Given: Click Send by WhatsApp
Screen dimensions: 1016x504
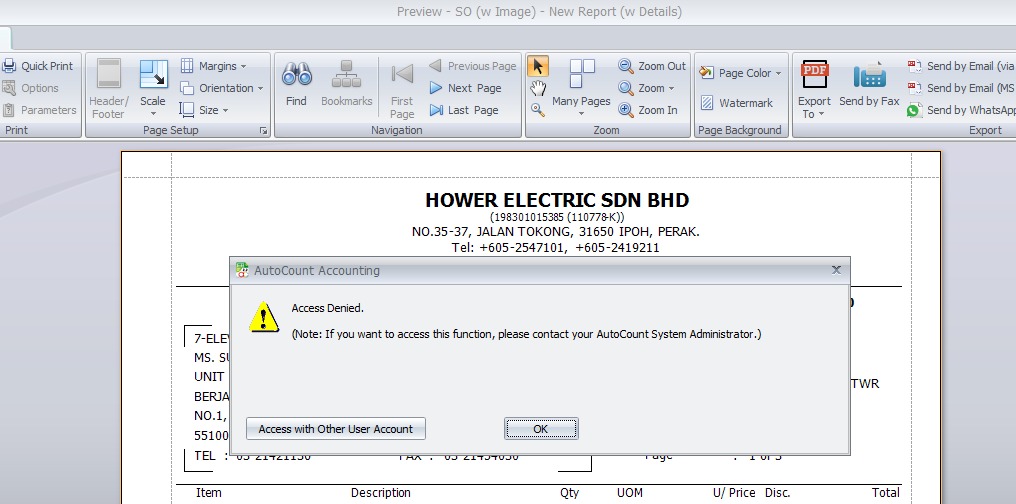Looking at the screenshot, I should (x=961, y=110).
